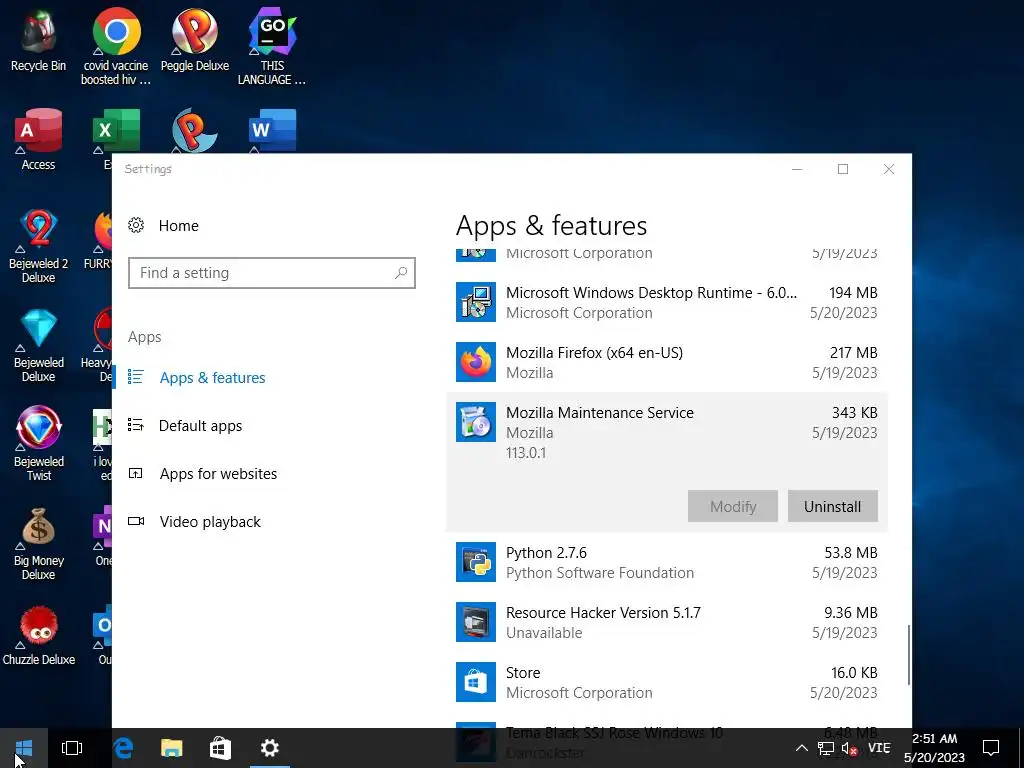Image resolution: width=1024 pixels, height=768 pixels.
Task: Click the 113.0.1 version text
Action: pos(526,453)
